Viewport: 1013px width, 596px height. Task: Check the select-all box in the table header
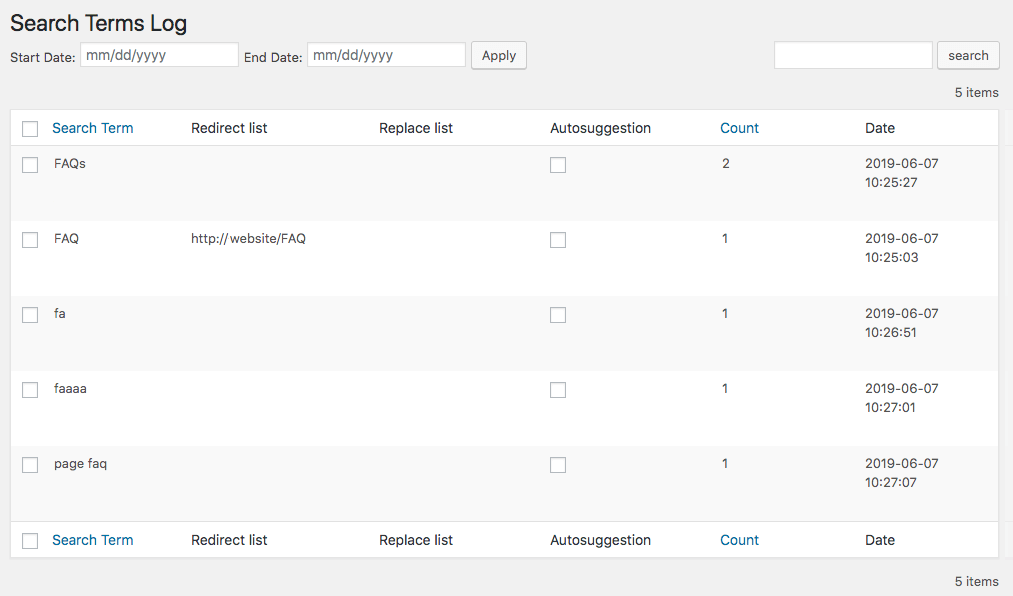[x=30, y=129]
